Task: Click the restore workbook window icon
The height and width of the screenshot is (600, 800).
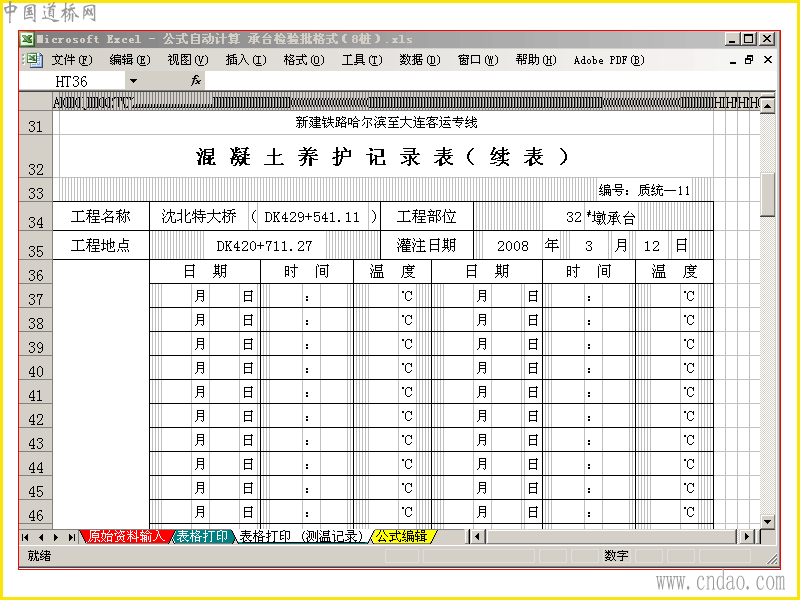Action: [x=749, y=60]
